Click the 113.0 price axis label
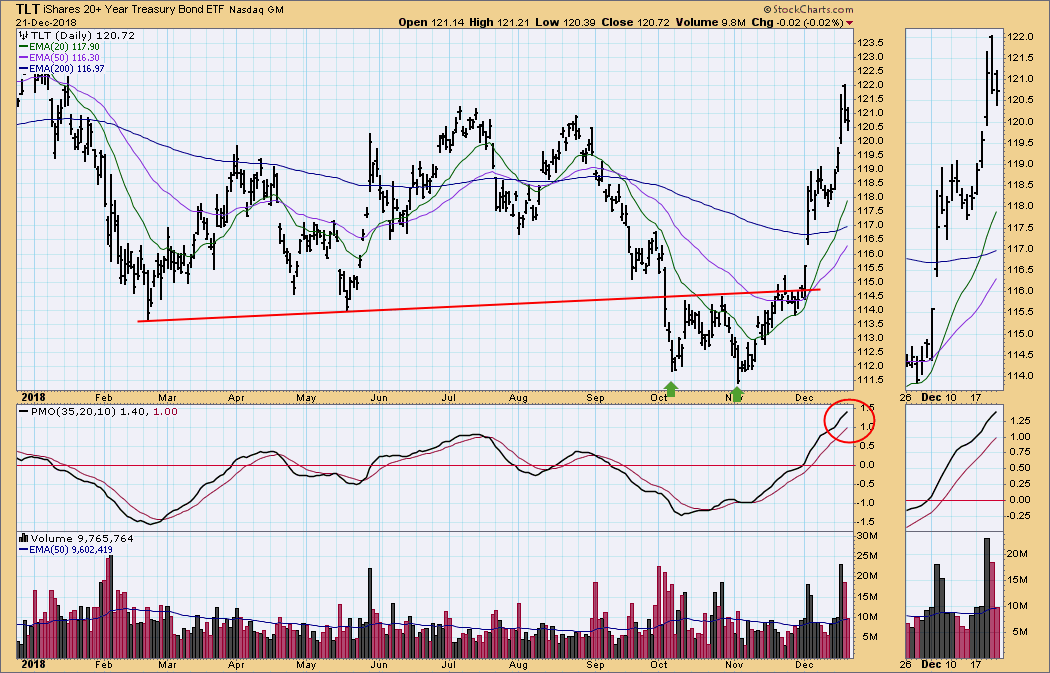The height and width of the screenshot is (673, 1050). pyautogui.click(x=871, y=338)
